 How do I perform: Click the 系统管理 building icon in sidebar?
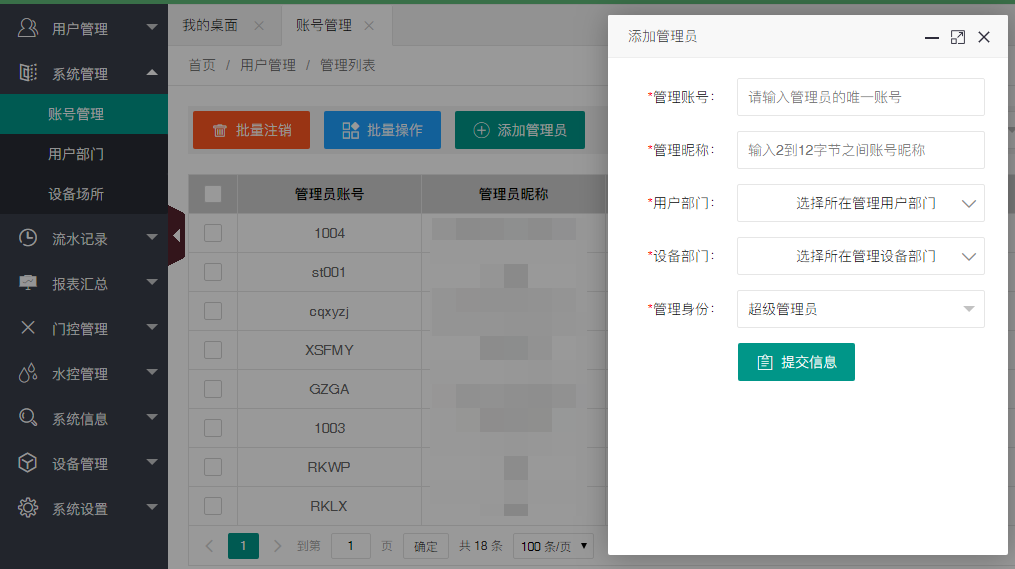[x=28, y=73]
